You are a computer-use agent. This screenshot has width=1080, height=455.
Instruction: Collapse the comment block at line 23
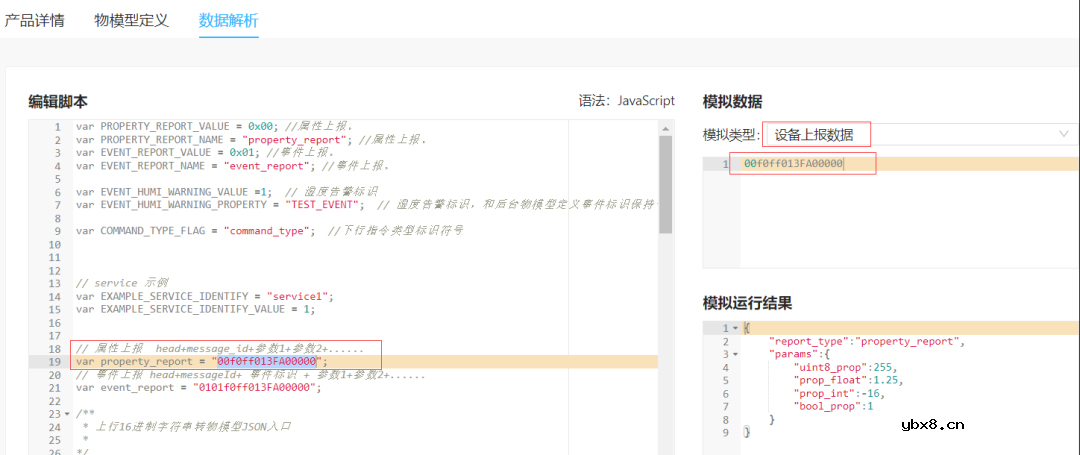pos(67,414)
